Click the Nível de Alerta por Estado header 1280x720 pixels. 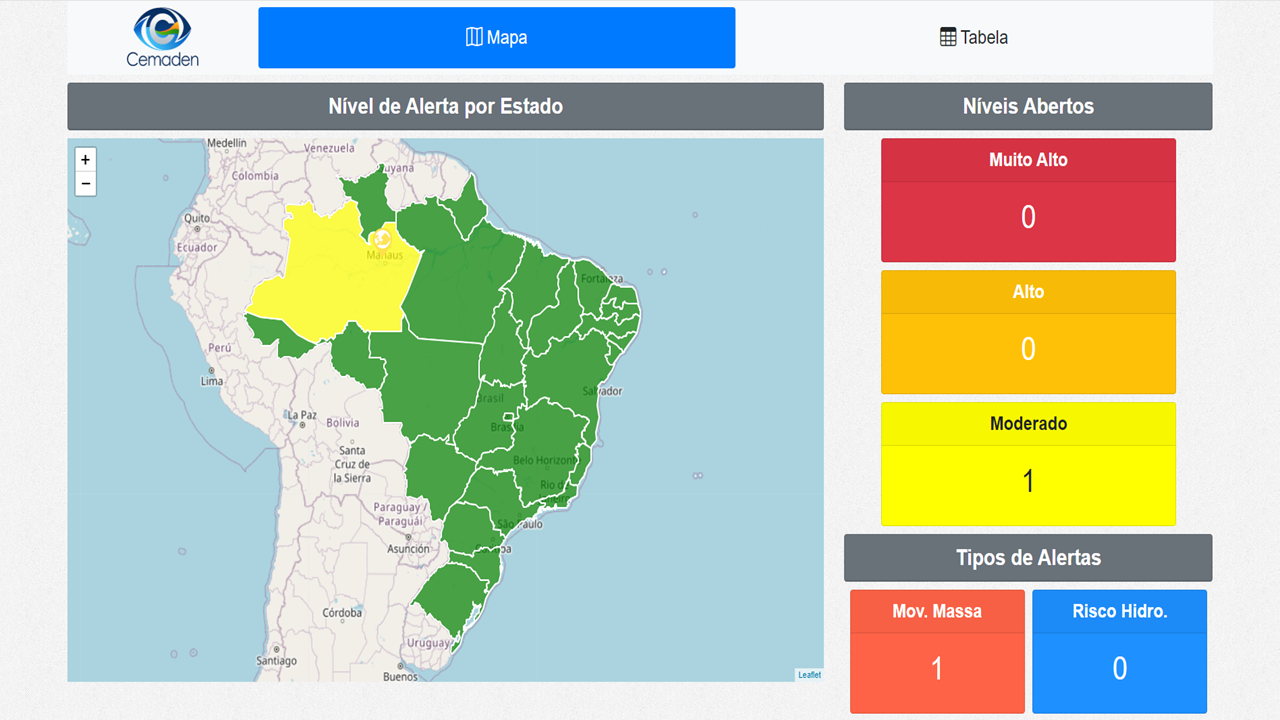click(445, 107)
